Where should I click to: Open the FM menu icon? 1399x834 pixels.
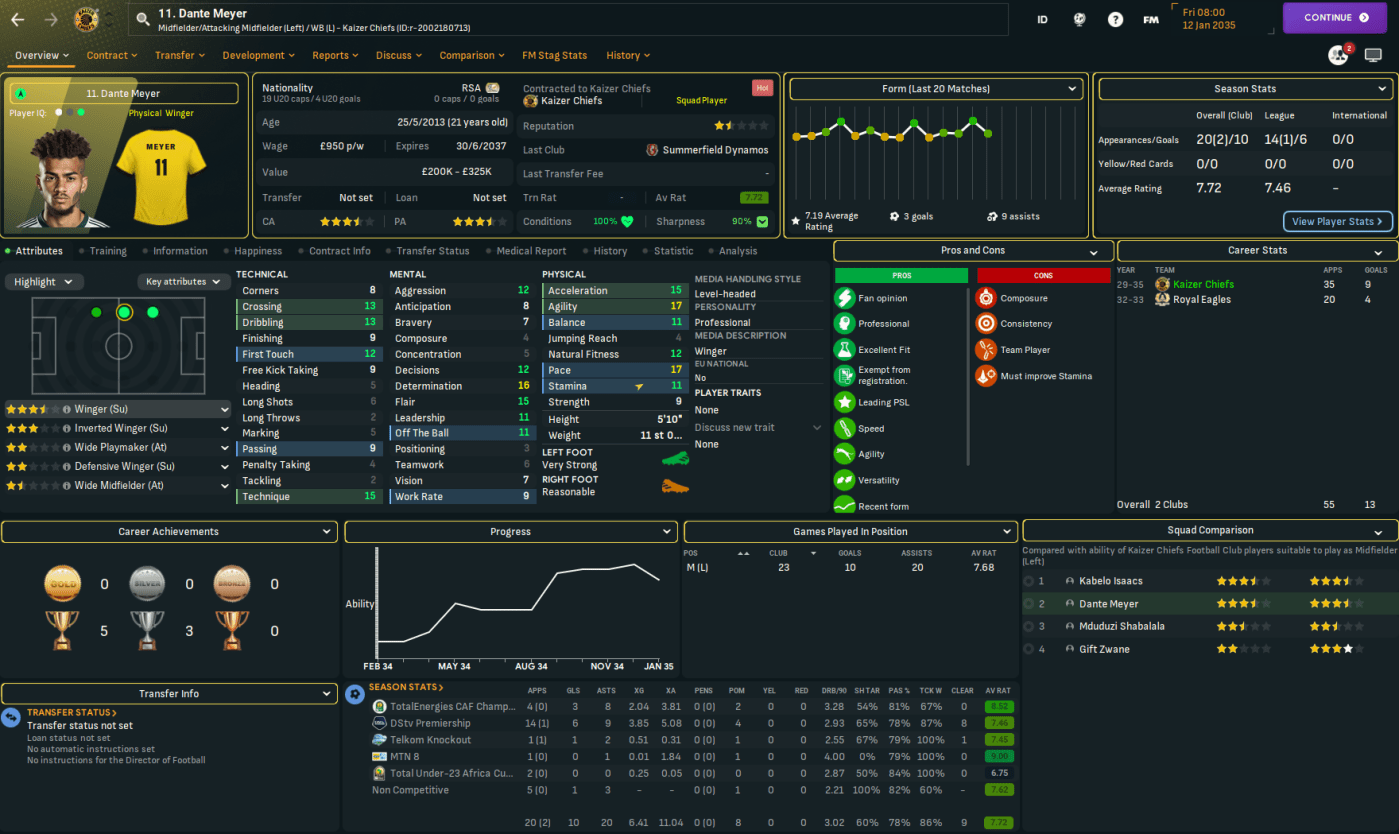click(1151, 19)
